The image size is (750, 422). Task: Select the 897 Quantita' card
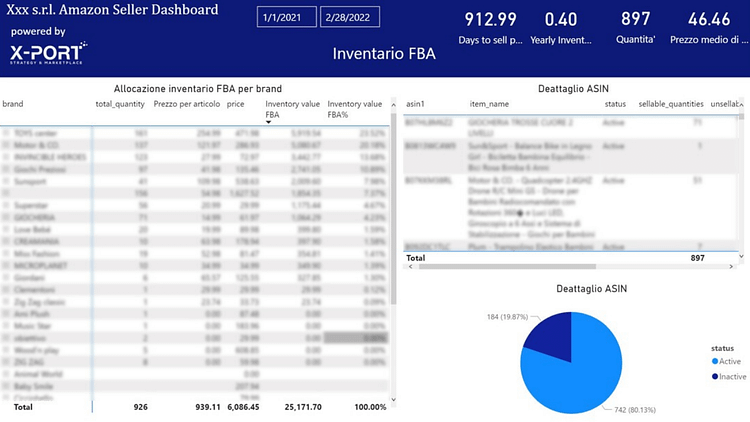[x=635, y=28]
